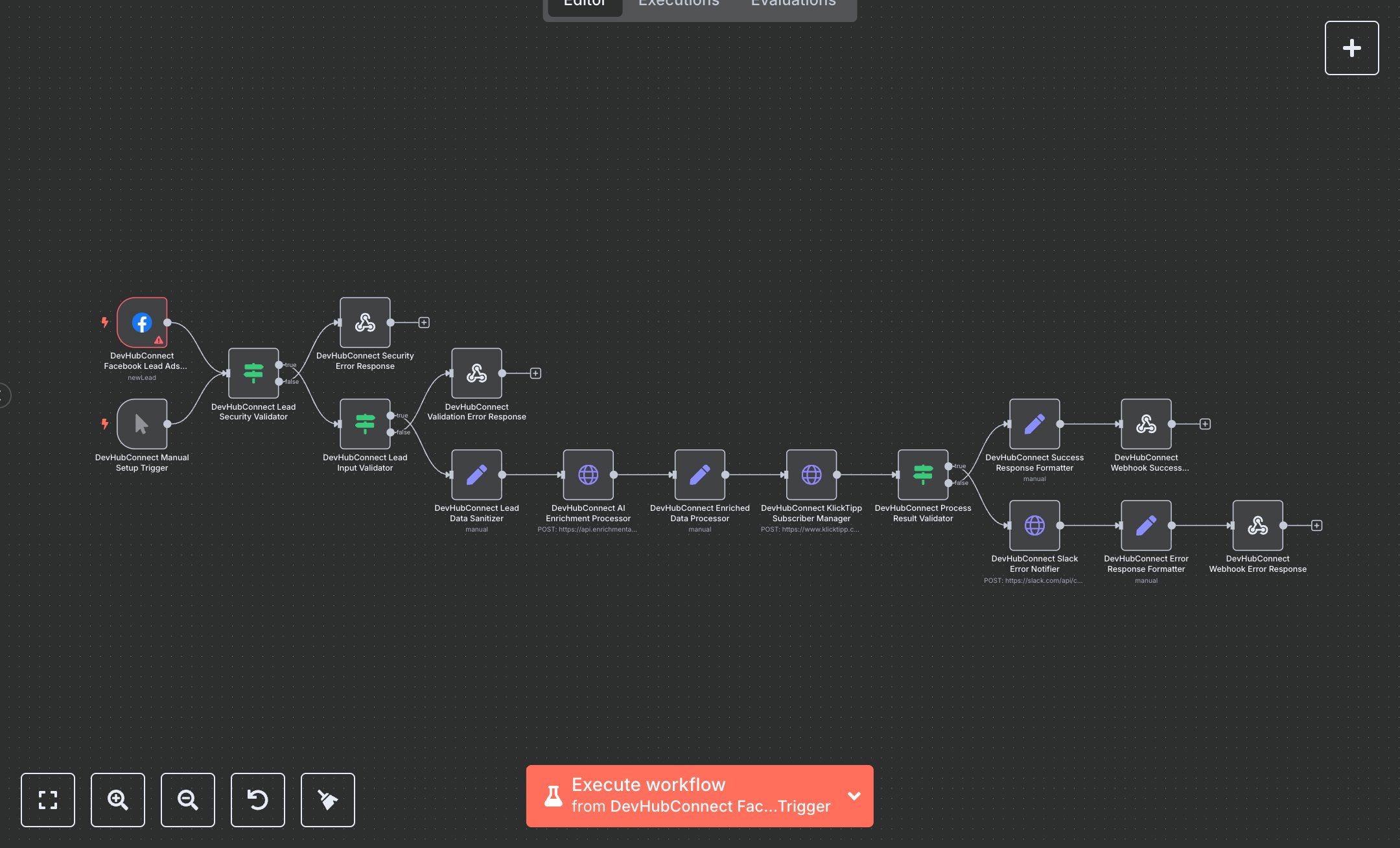Open the Lead Security Validator node
Screen dimensions: 1400x848
tap(253, 373)
